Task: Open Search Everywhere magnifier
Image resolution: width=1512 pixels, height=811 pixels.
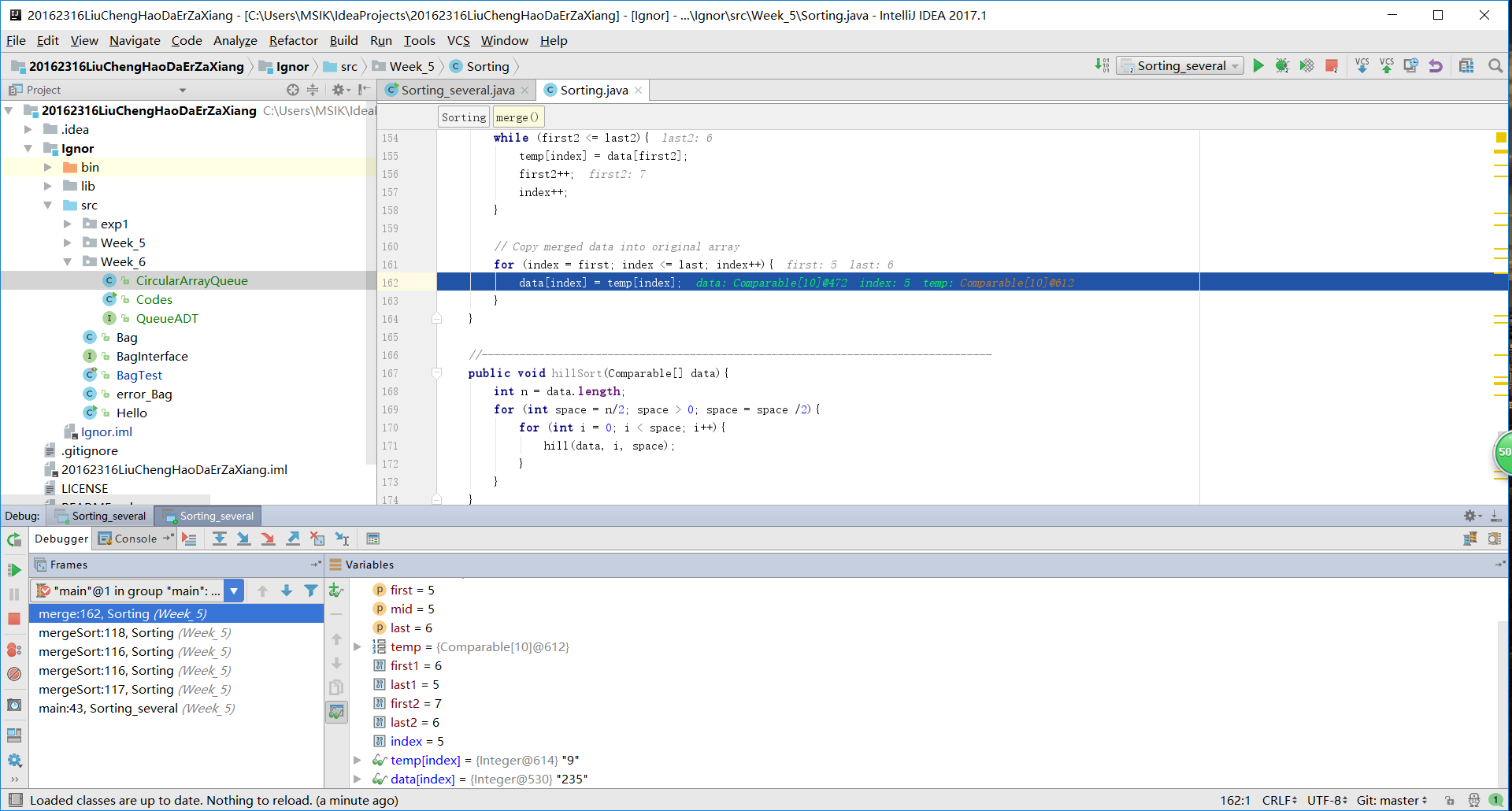Action: pyautogui.click(x=1495, y=65)
